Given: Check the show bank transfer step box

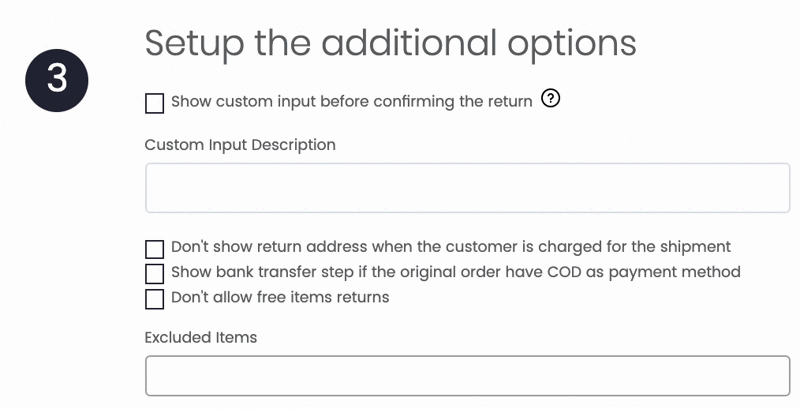Looking at the screenshot, I should 155,274.
